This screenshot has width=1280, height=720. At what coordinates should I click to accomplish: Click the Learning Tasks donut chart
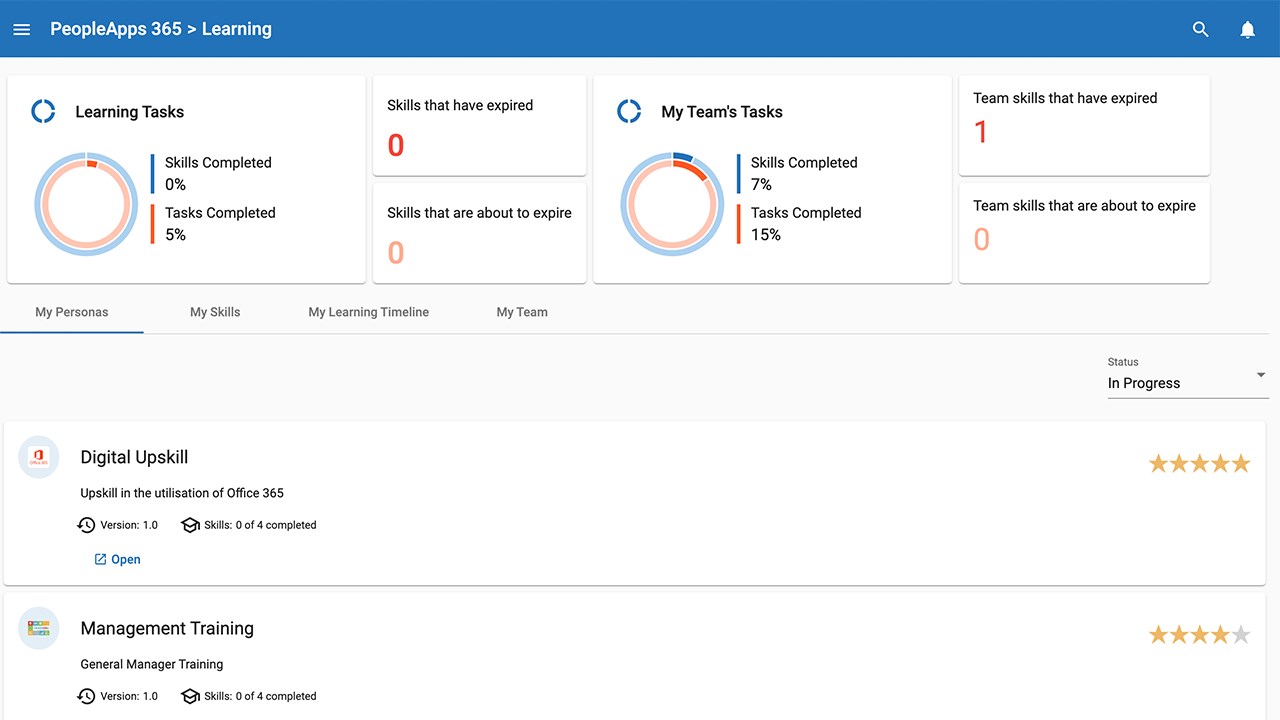click(86, 204)
